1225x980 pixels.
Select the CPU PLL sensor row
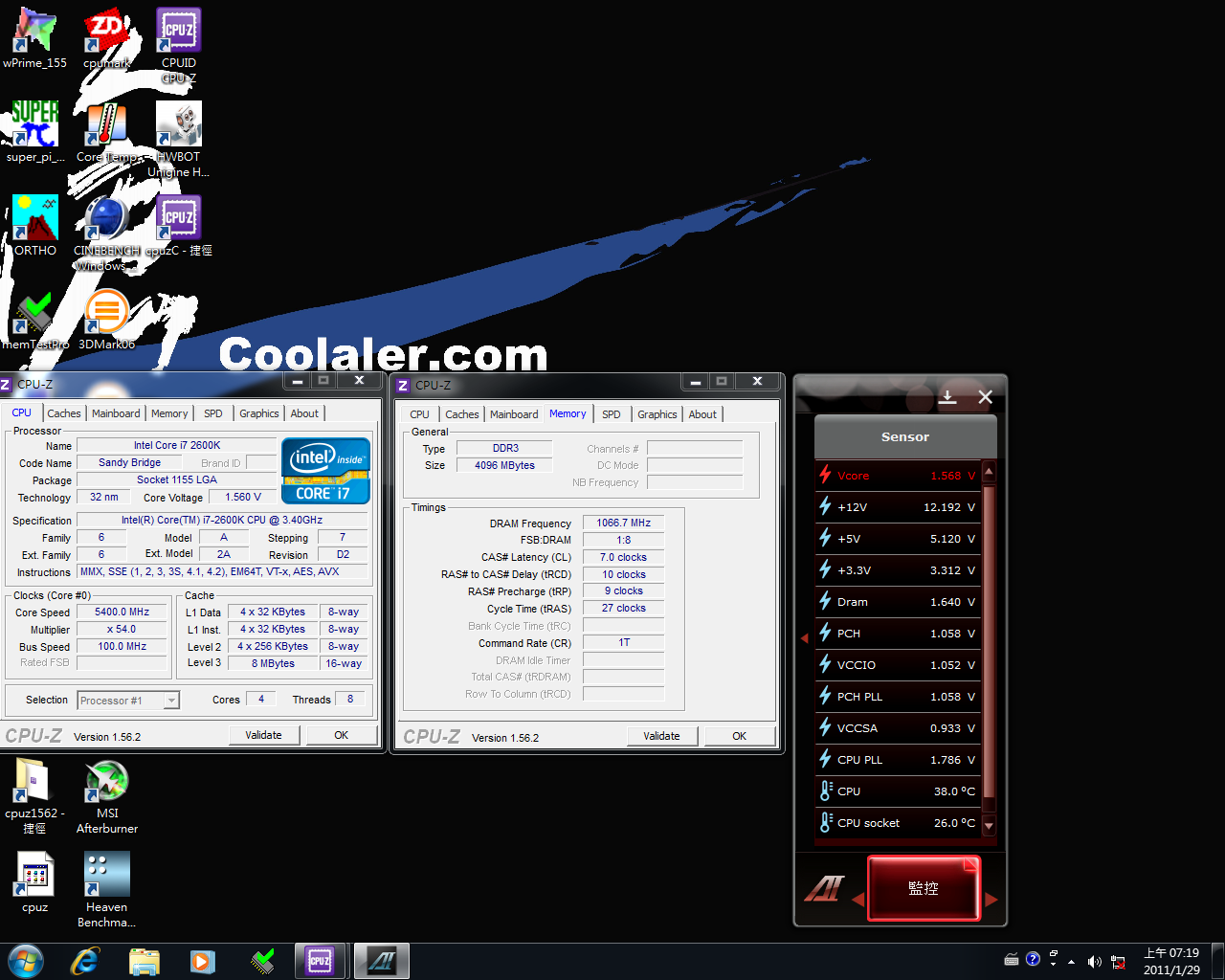pos(898,760)
